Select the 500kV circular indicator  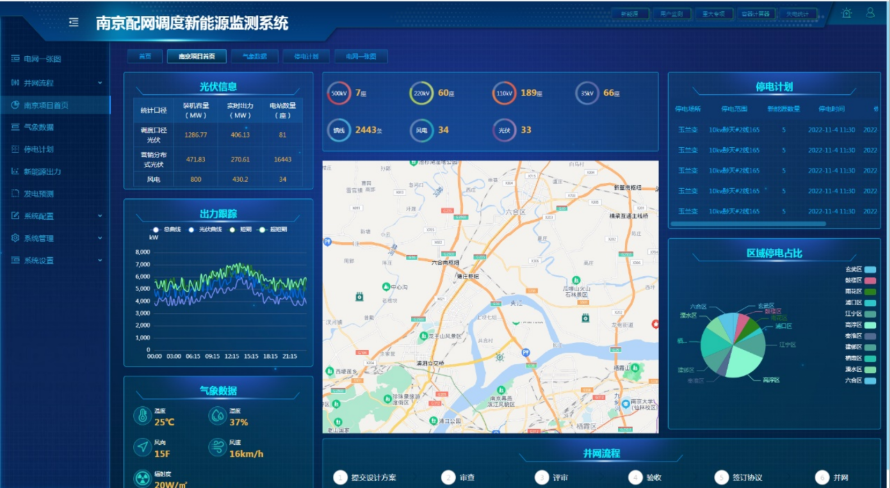pyautogui.click(x=338, y=93)
